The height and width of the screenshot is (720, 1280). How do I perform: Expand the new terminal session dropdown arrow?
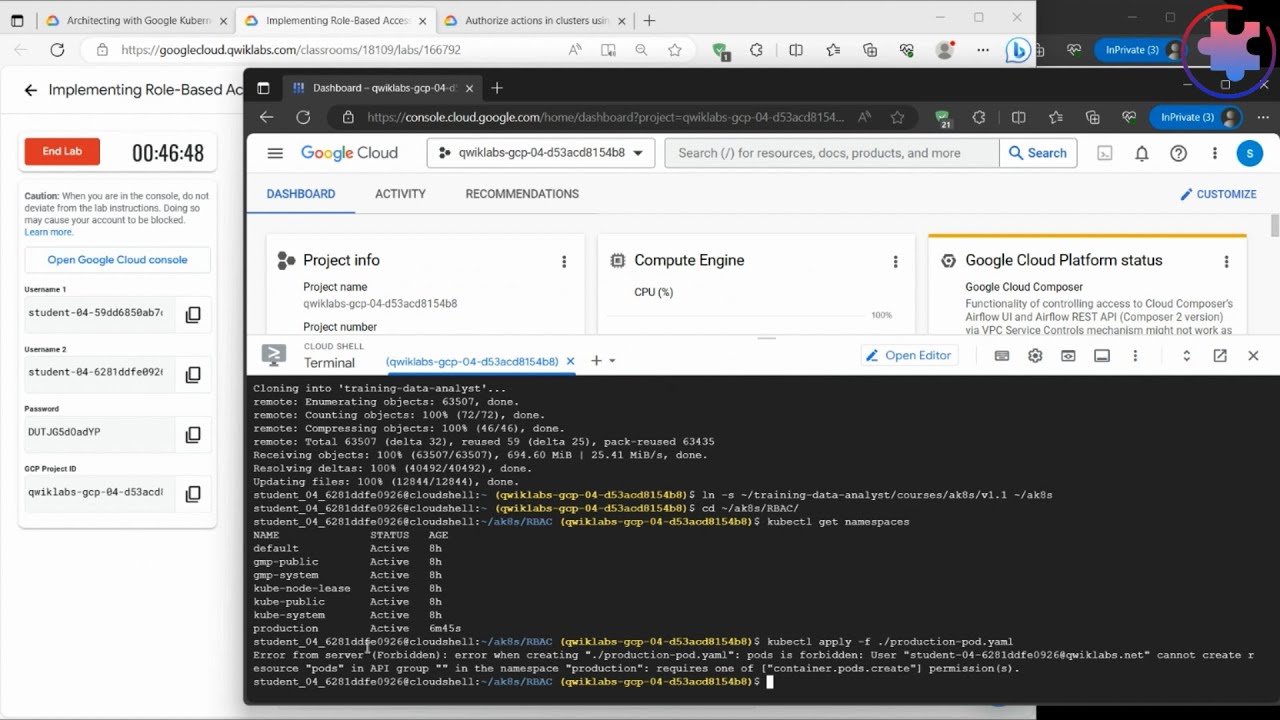coord(612,361)
